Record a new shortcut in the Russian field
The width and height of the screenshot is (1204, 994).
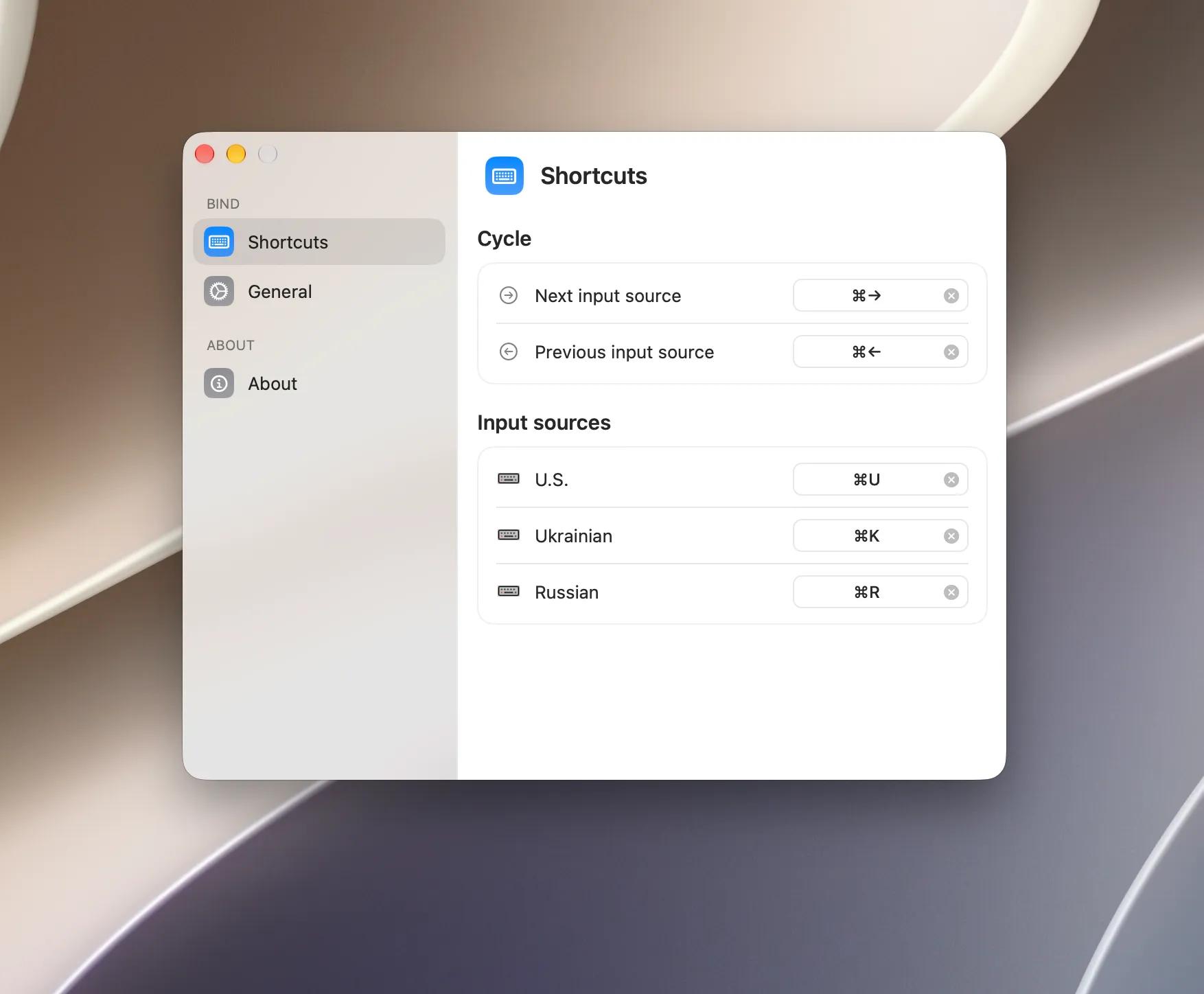(881, 592)
